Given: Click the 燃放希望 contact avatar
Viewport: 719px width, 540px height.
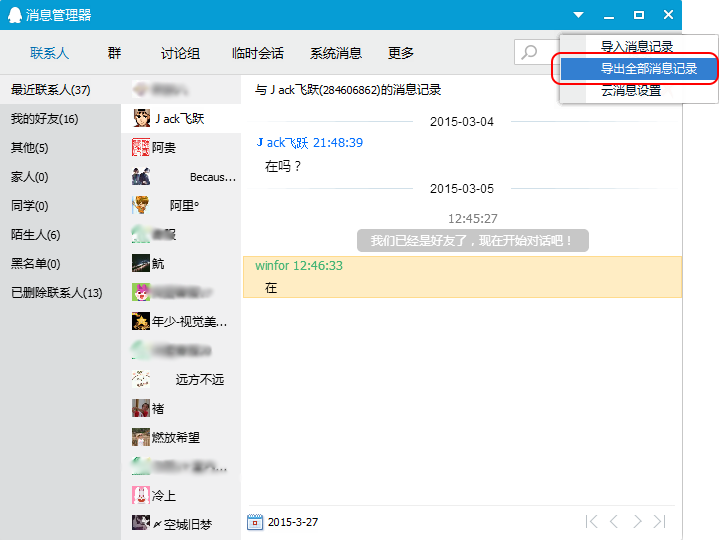Looking at the screenshot, I should click(141, 437).
